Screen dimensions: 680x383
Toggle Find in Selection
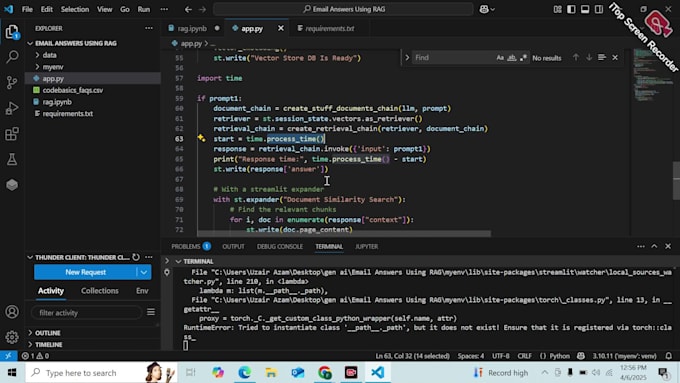coord(602,57)
